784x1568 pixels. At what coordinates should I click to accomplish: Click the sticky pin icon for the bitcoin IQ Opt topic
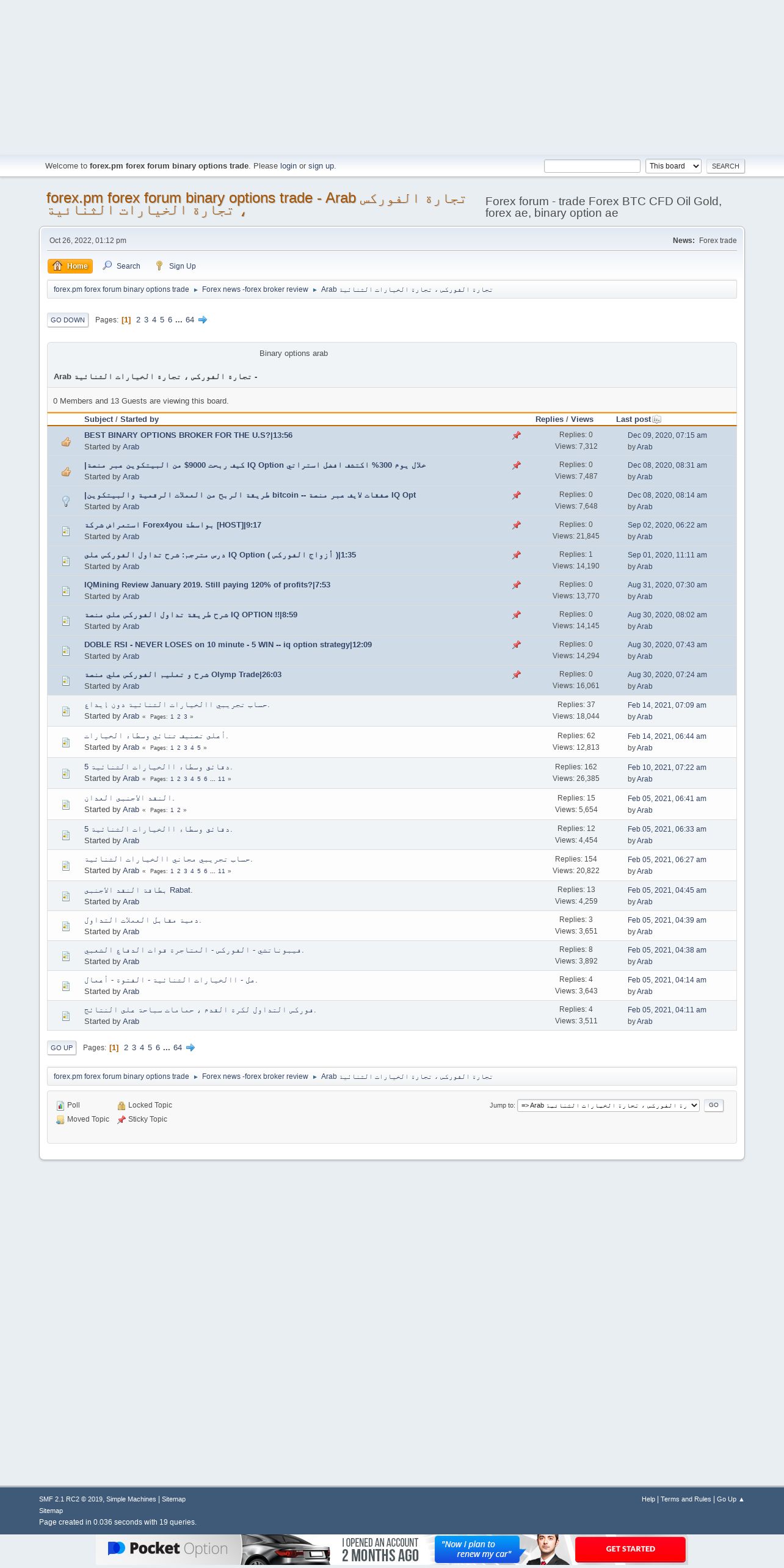[517, 495]
